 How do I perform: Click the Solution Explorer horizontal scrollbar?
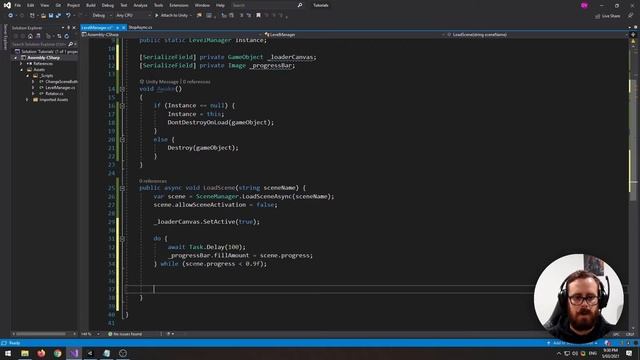(42, 334)
